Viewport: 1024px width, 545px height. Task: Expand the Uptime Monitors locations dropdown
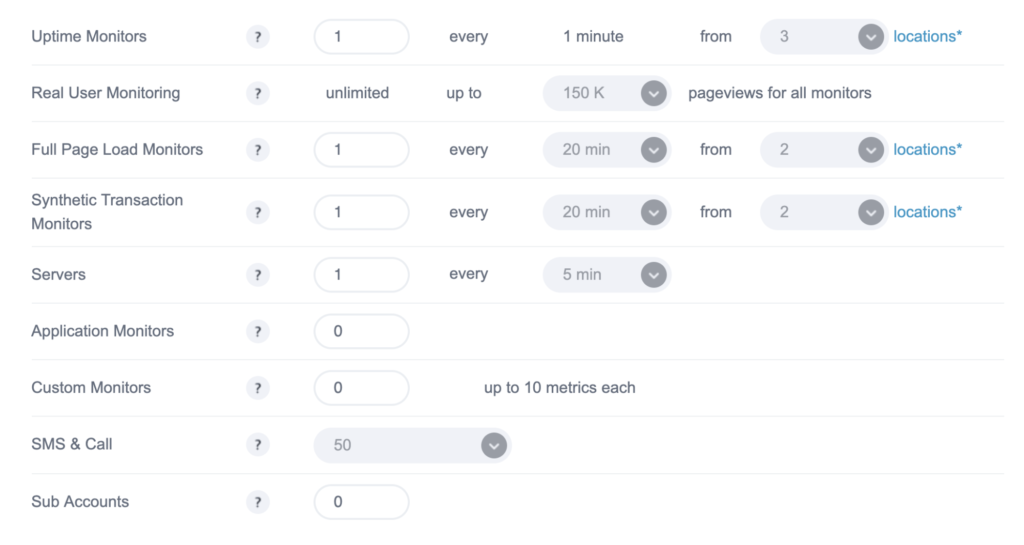point(824,37)
